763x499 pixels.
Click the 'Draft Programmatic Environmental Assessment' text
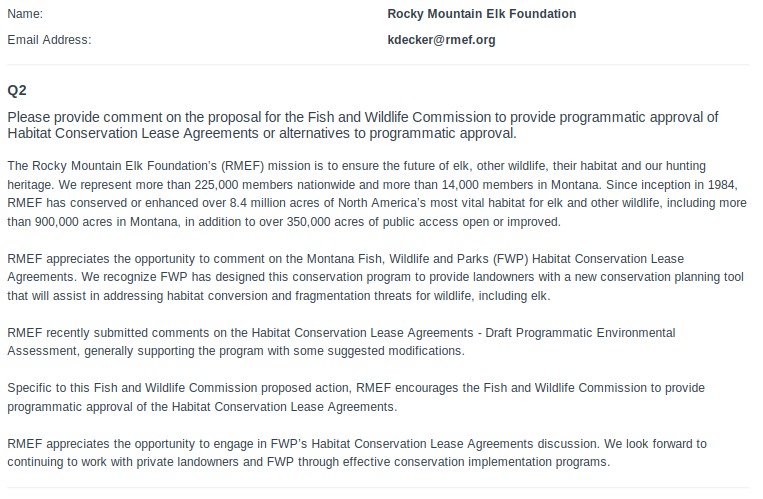point(580,333)
